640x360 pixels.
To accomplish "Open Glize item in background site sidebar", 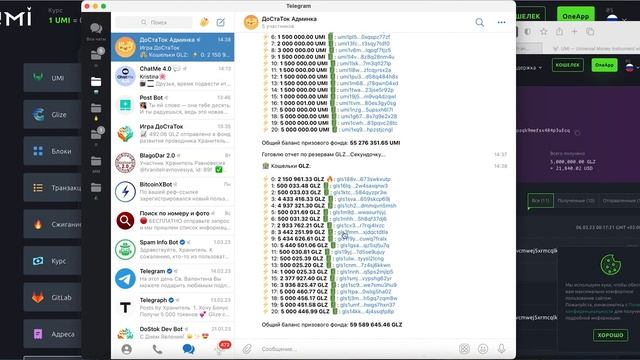I will (52, 114).
